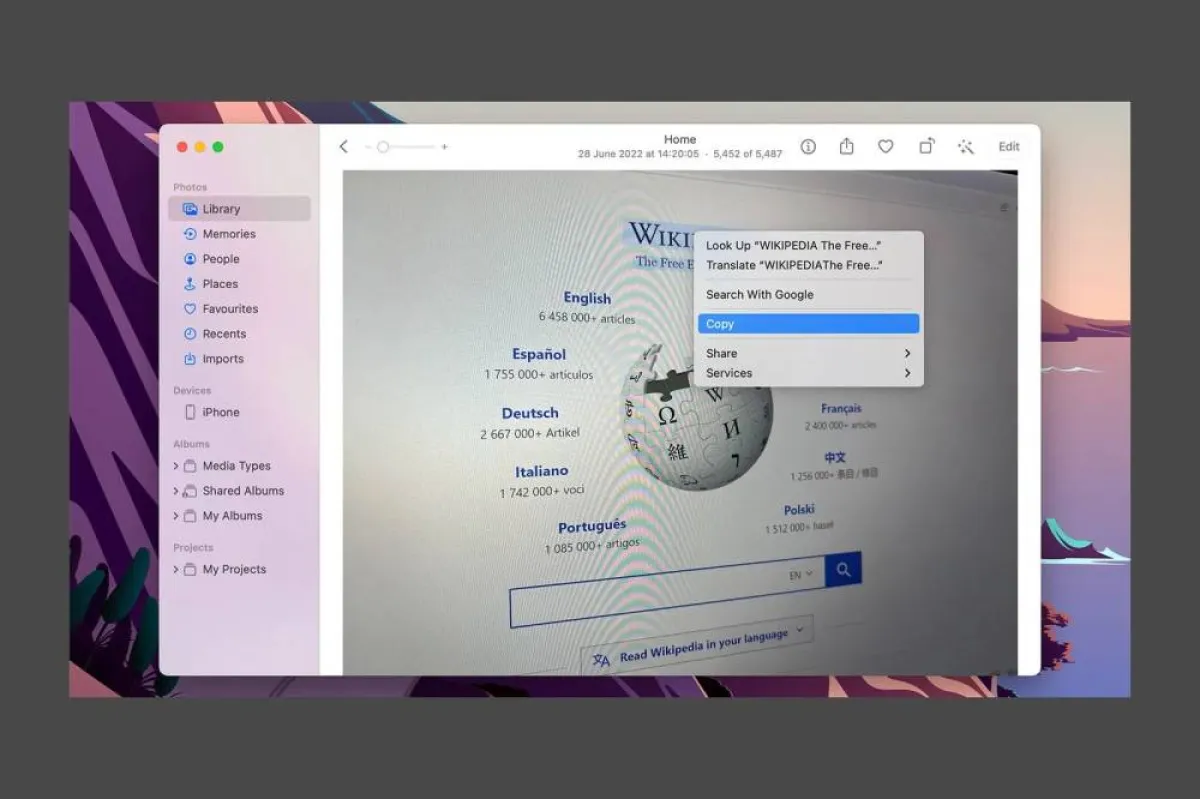Open Places in the sidebar

(x=219, y=284)
